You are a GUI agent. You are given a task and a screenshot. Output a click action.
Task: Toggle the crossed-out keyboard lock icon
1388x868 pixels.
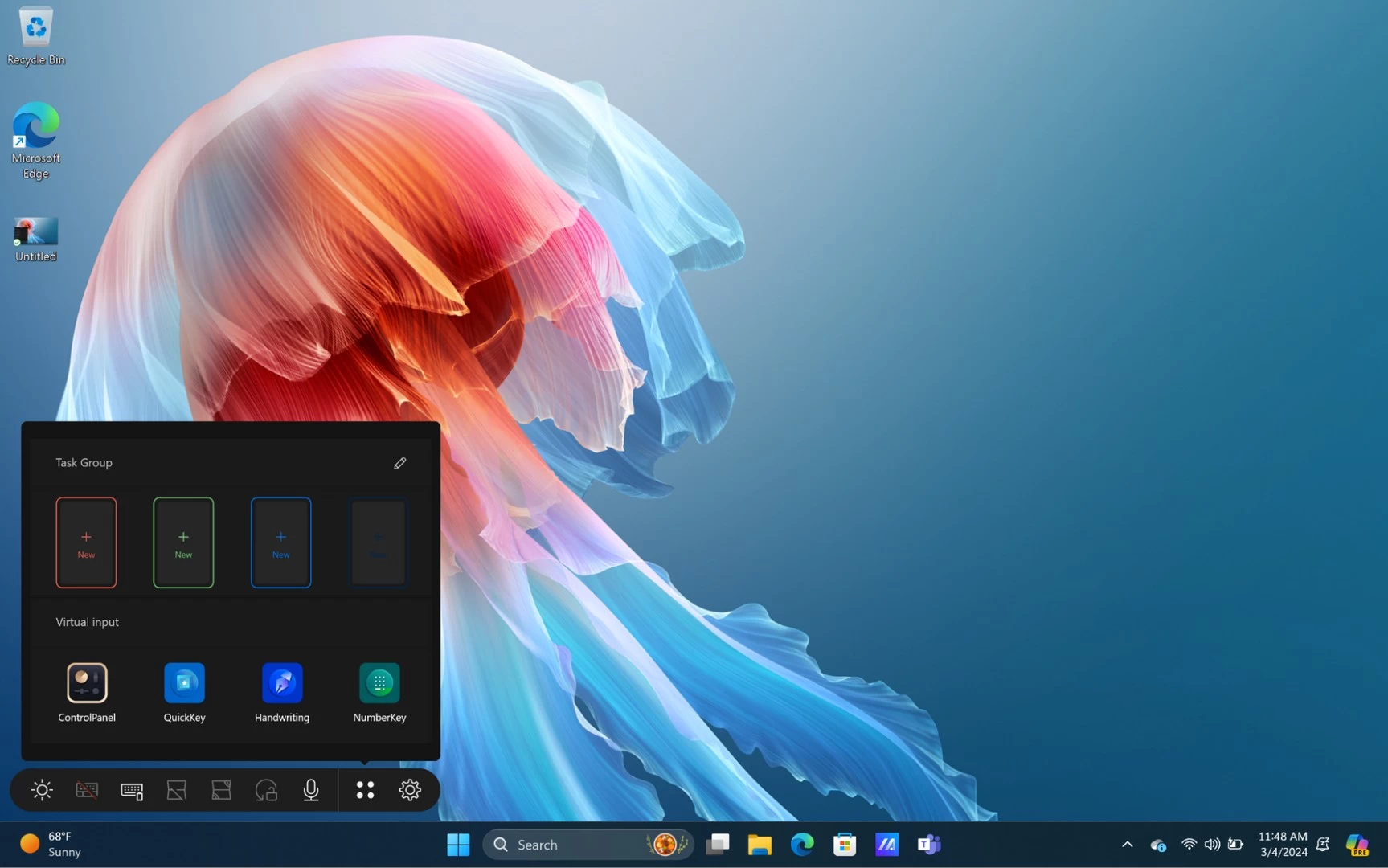coord(87,790)
